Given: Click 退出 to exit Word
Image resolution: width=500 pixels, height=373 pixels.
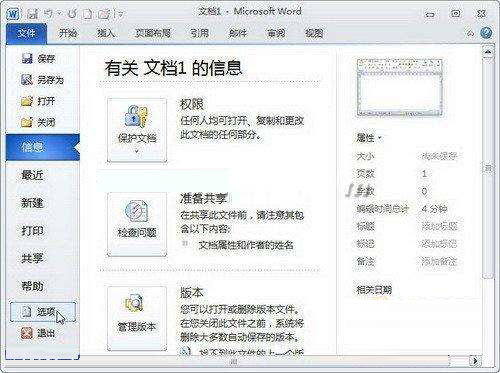Looking at the screenshot, I should (38, 333).
